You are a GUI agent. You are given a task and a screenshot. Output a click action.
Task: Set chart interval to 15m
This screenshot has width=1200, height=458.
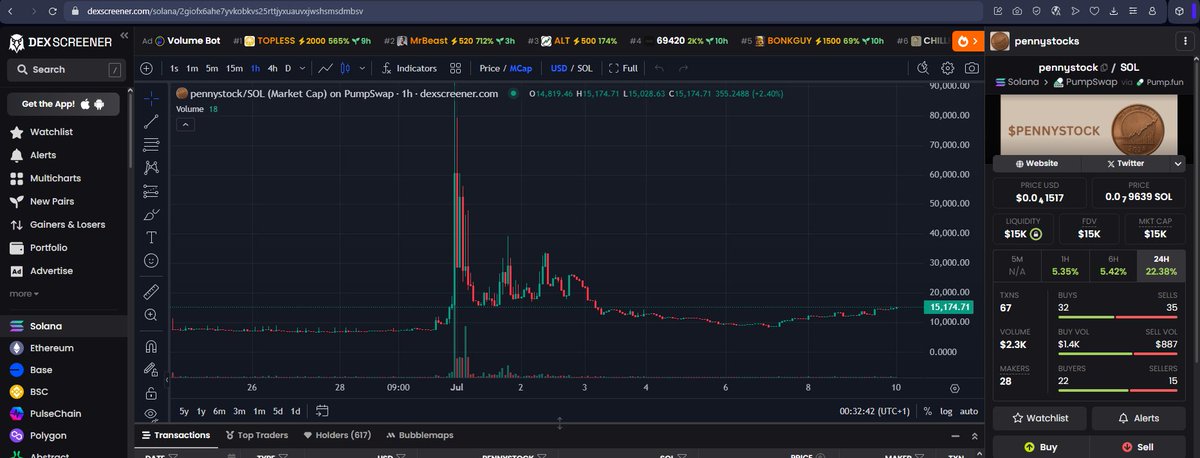[234, 68]
